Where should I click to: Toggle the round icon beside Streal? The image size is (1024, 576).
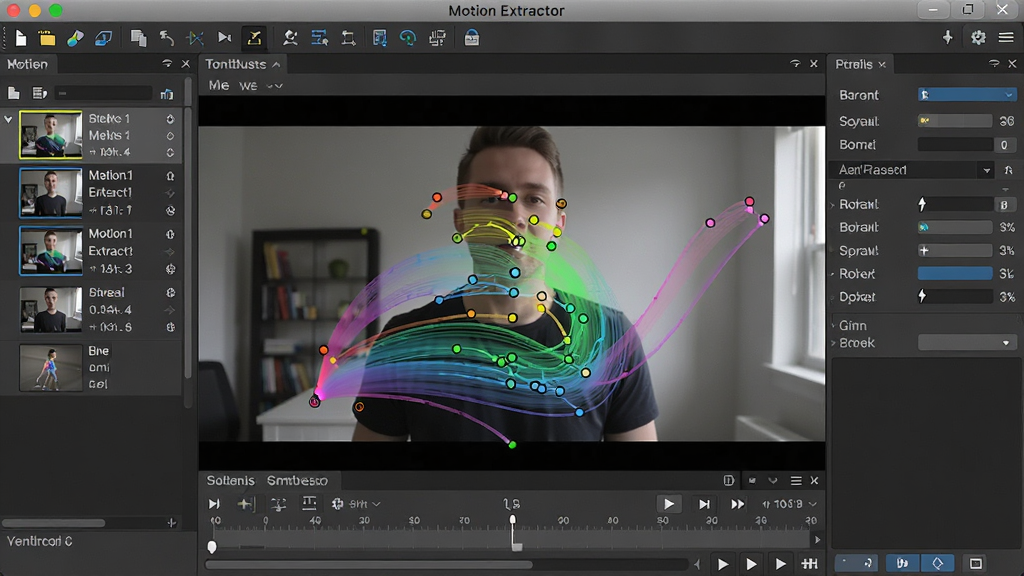pyautogui.click(x=170, y=293)
